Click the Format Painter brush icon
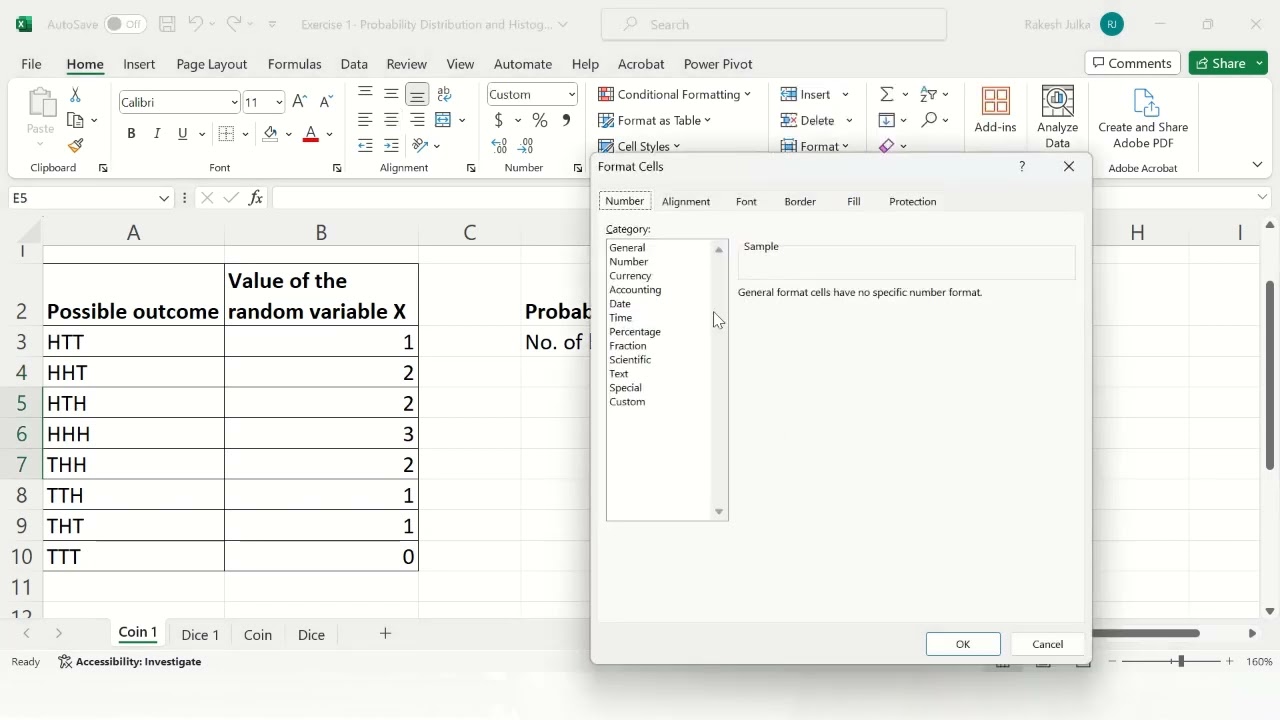The image size is (1280, 720). tap(76, 146)
